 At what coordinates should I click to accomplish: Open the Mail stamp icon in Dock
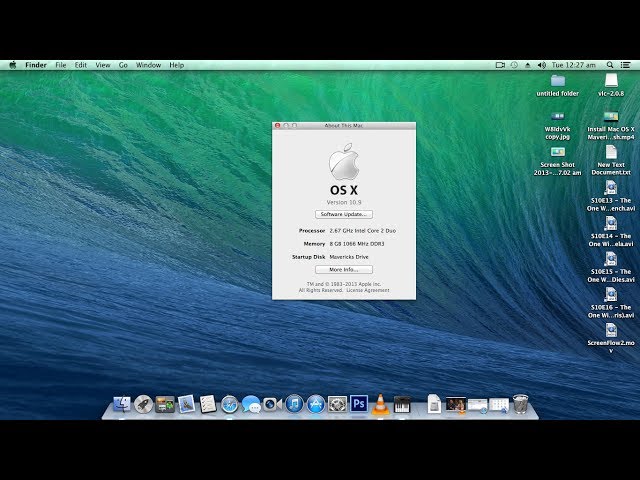click(186, 404)
